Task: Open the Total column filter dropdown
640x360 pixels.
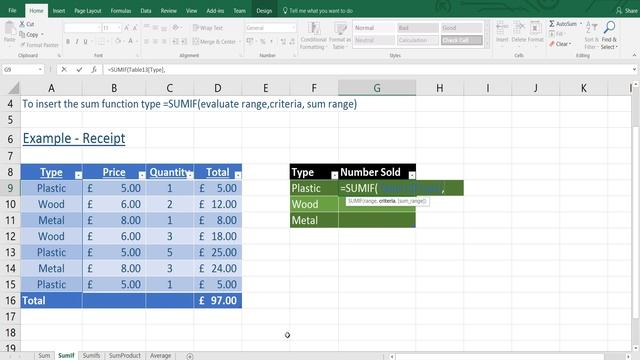Action: point(238,175)
